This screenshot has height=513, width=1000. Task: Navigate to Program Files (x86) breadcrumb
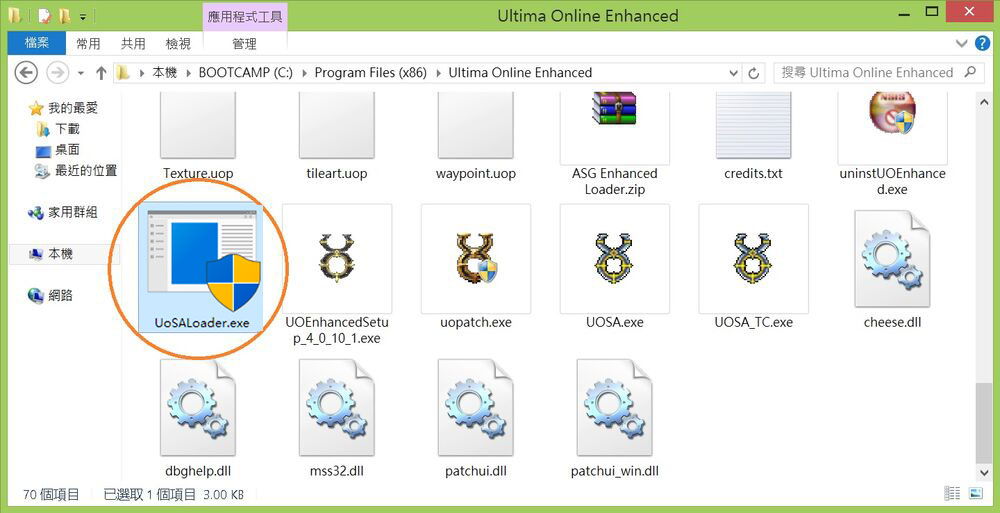(x=371, y=73)
